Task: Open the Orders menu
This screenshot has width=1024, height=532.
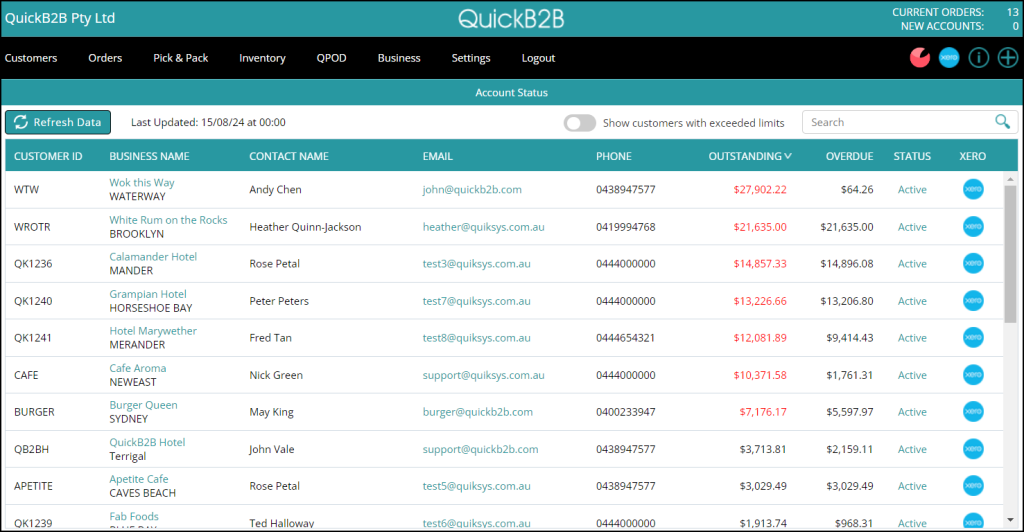Action: [x=105, y=58]
